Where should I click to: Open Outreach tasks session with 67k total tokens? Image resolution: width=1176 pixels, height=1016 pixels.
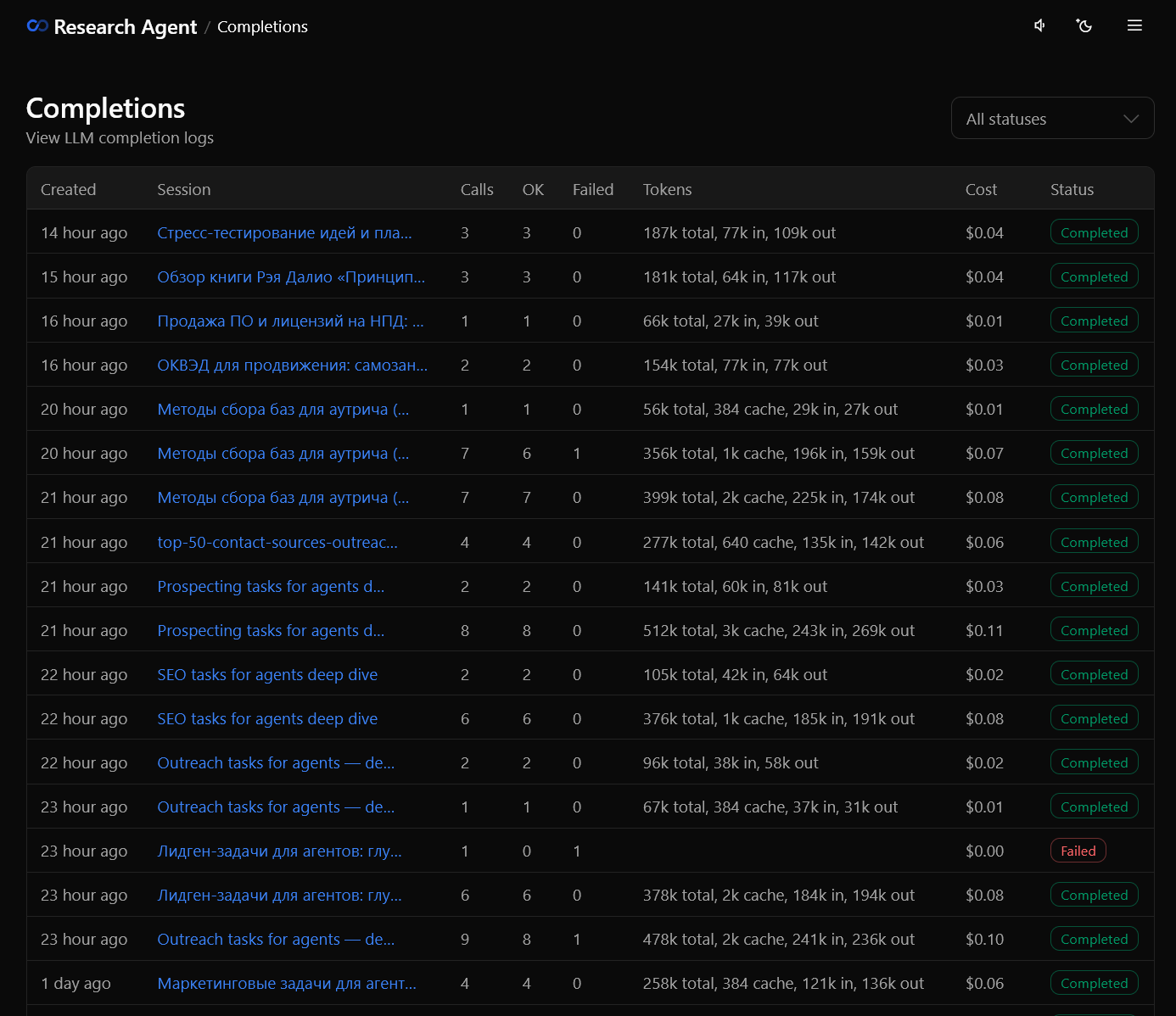[276, 807]
